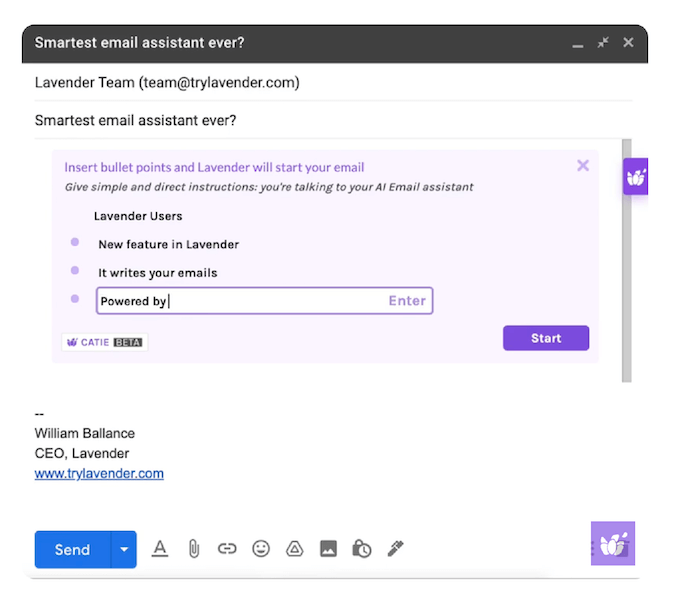
Task: Click the recipient field Lavender Team
Action: 333,82
